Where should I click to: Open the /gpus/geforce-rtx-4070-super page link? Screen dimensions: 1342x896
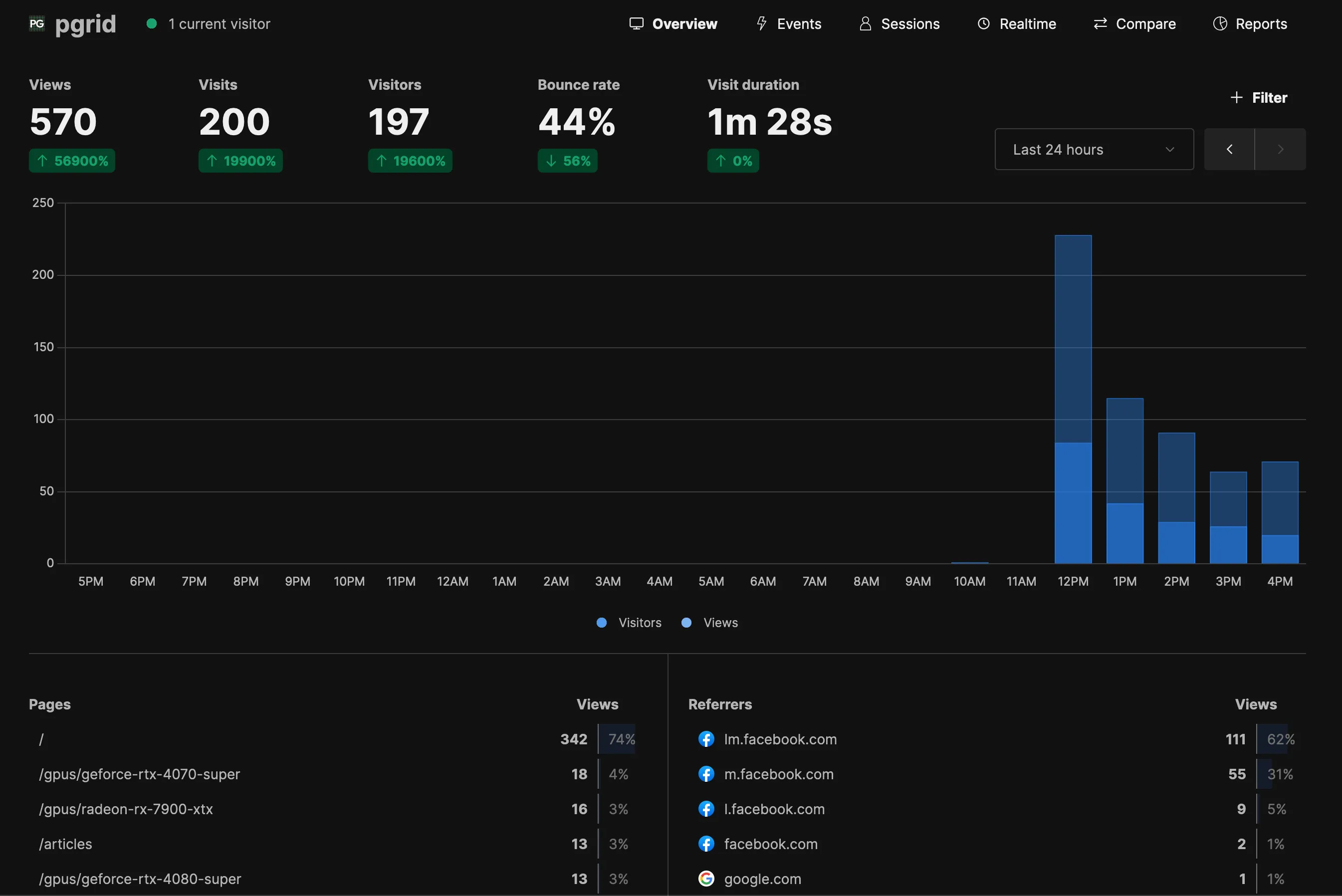tap(139, 774)
